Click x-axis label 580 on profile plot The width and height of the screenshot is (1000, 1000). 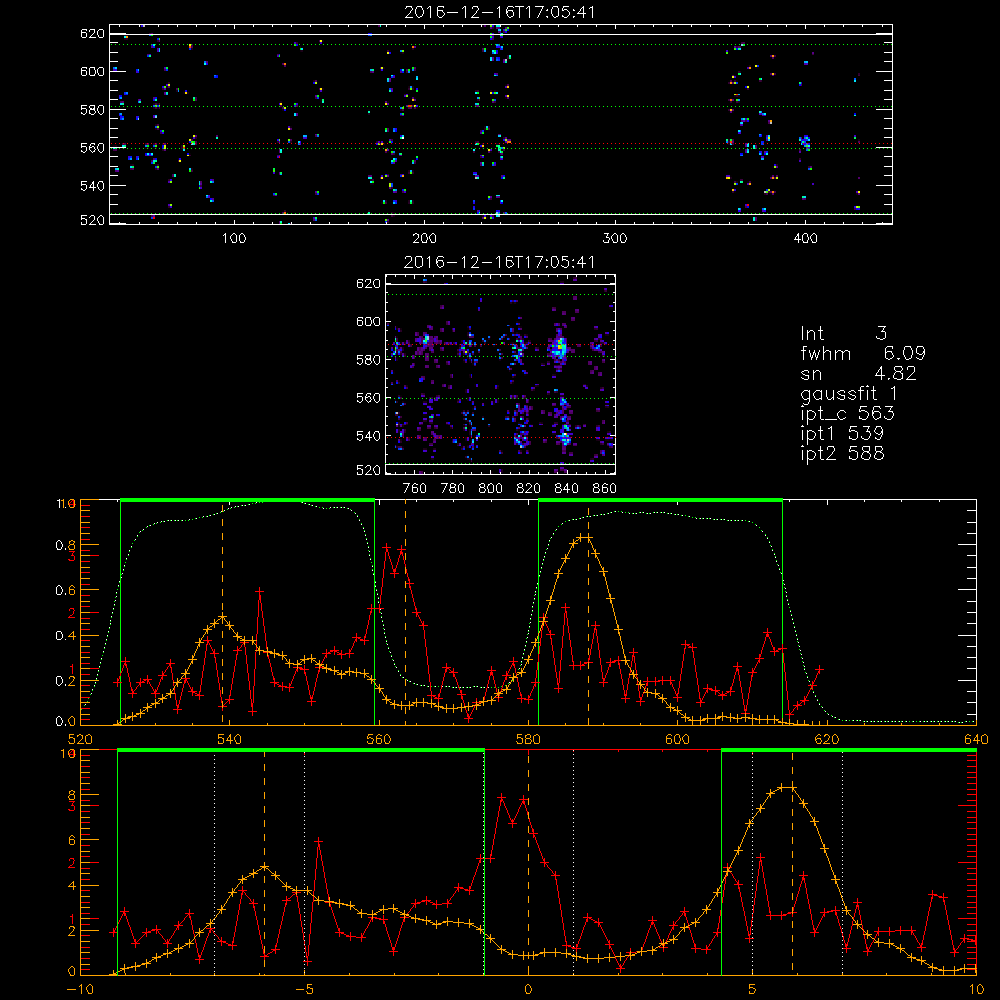click(x=527, y=740)
